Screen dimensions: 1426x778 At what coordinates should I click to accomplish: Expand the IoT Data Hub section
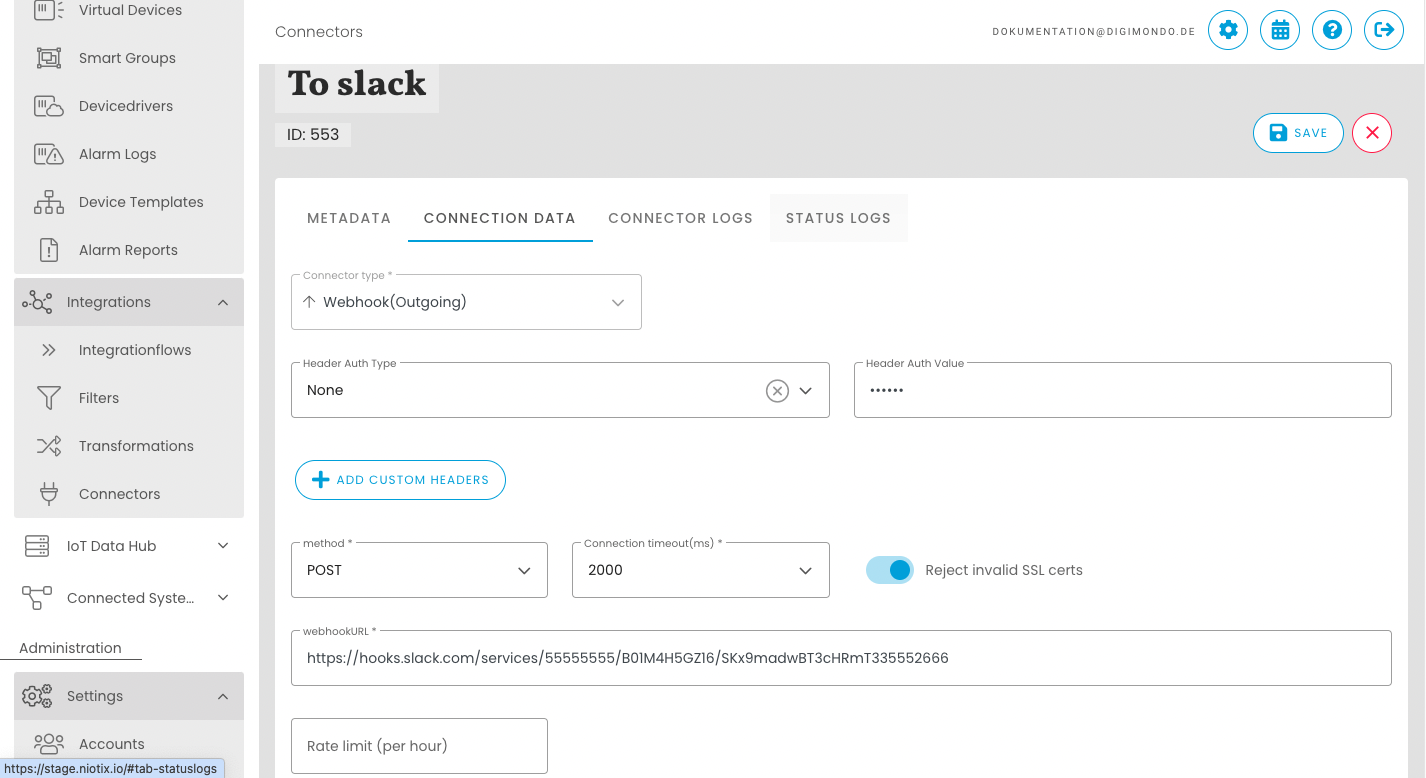pyautogui.click(x=222, y=546)
